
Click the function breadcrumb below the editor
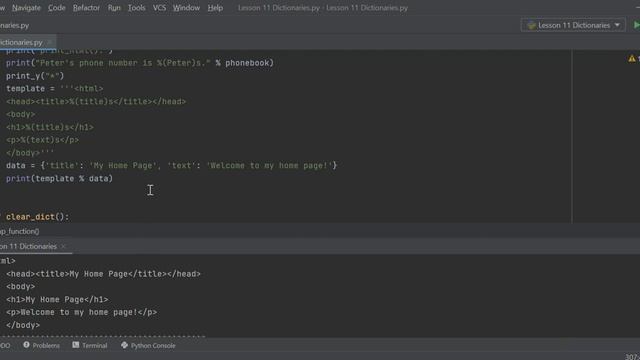[20, 231]
